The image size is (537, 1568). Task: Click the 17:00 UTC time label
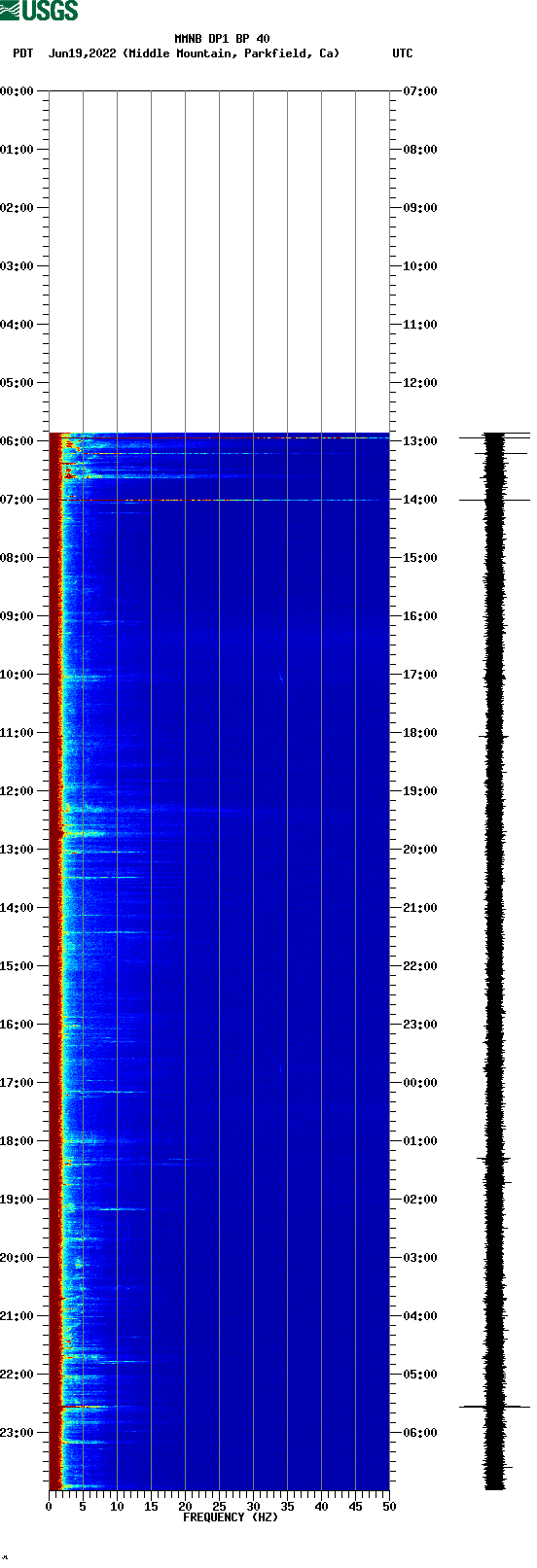420,675
